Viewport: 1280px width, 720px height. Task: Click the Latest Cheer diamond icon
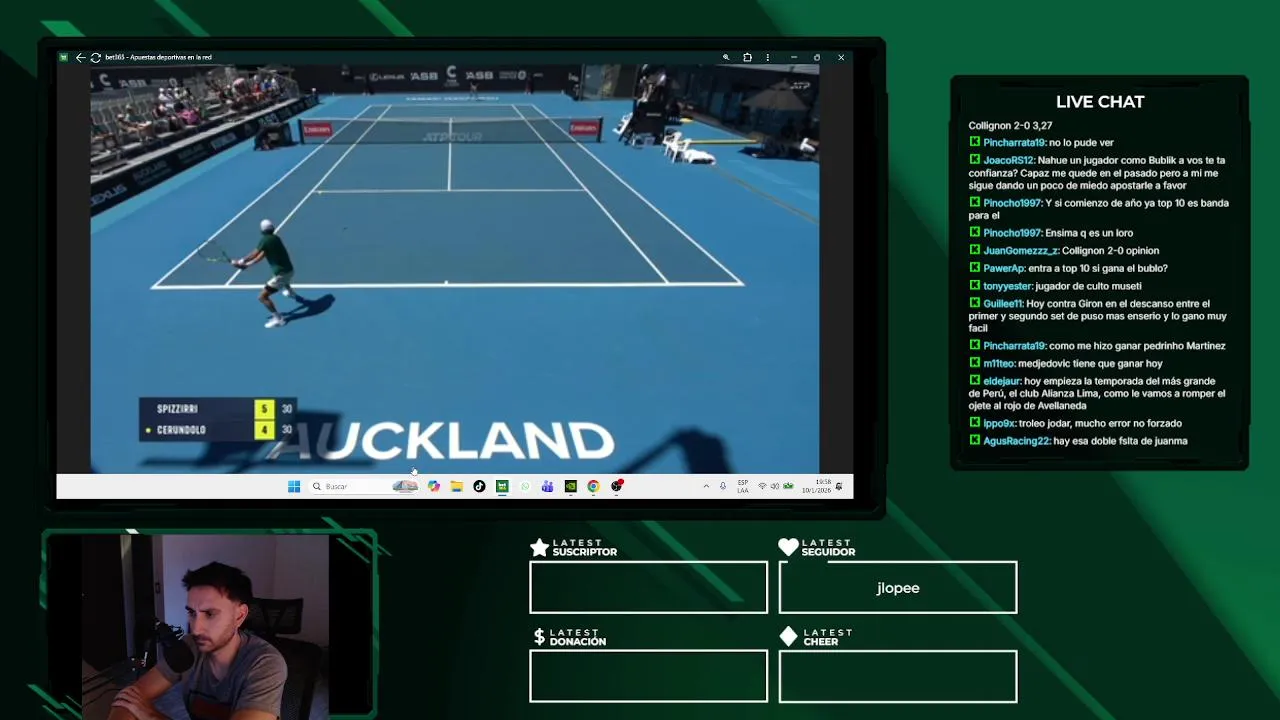[x=788, y=636]
